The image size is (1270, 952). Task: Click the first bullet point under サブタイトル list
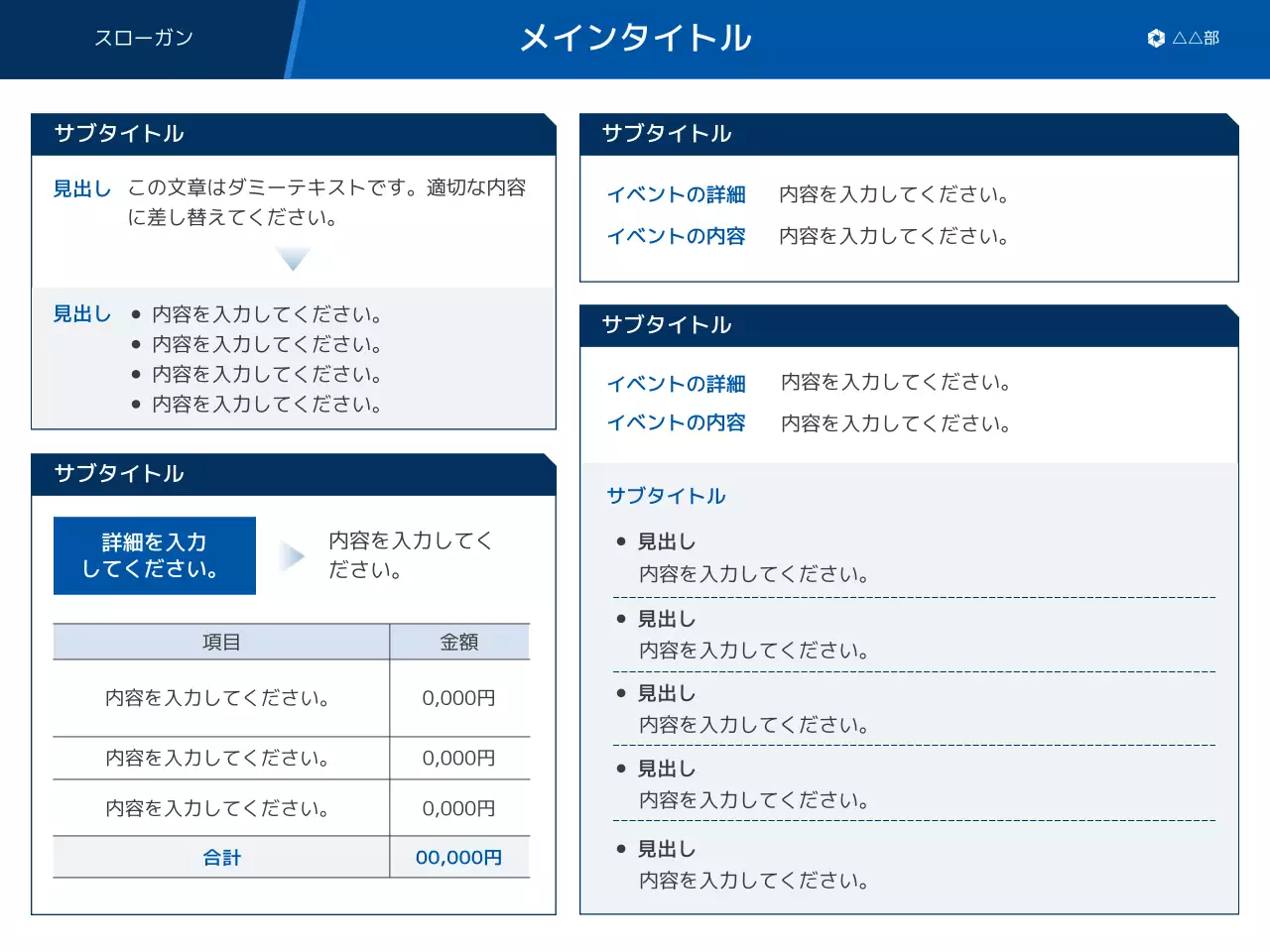pyautogui.click(x=620, y=540)
